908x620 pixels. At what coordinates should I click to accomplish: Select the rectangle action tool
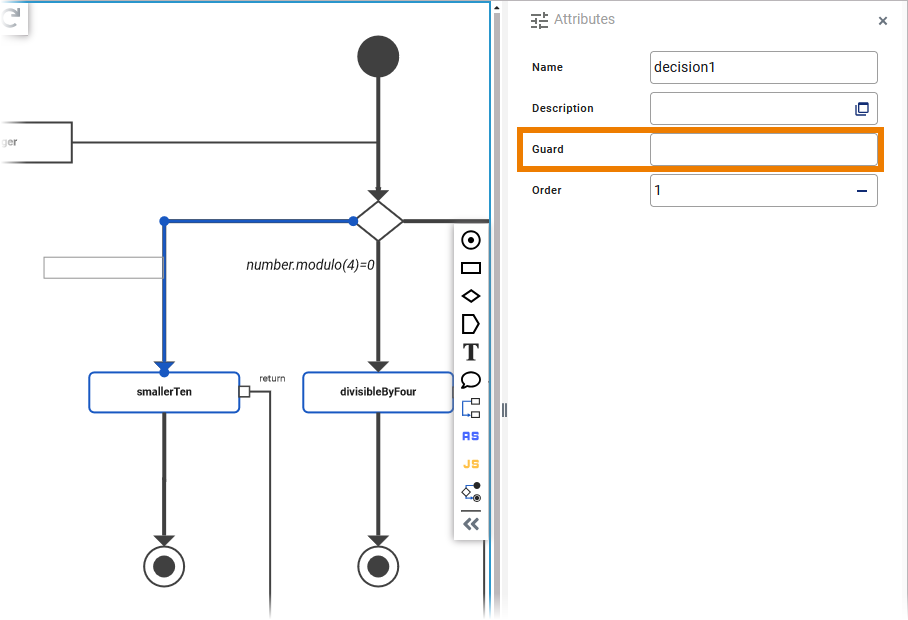[x=471, y=268]
